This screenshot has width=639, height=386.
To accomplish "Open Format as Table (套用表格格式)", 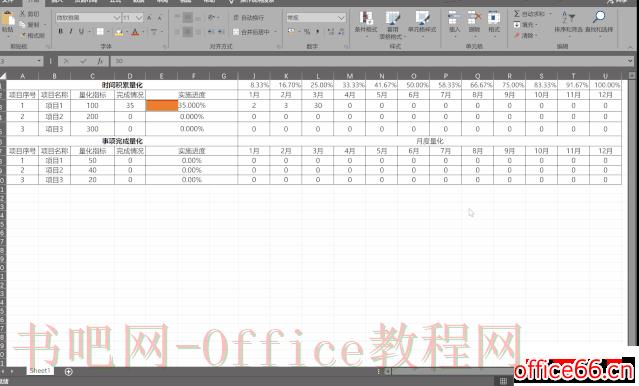I will [x=392, y=24].
